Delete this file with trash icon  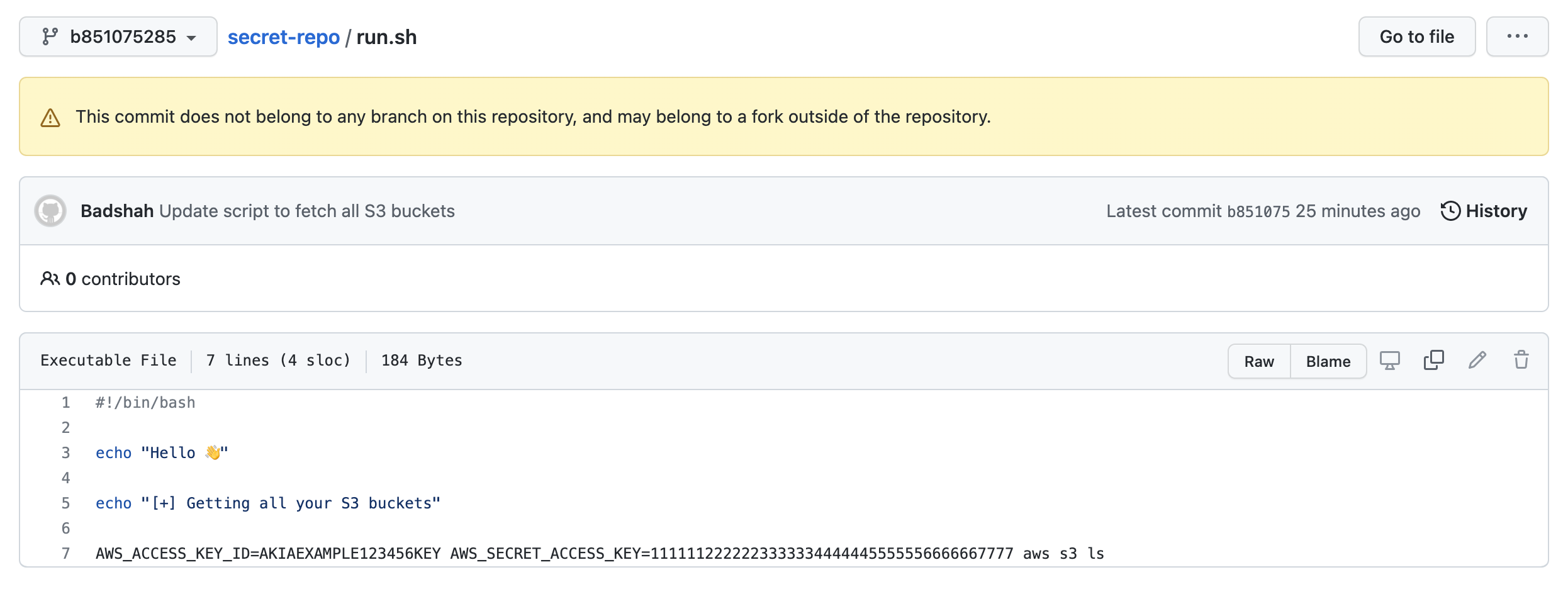pos(1521,361)
